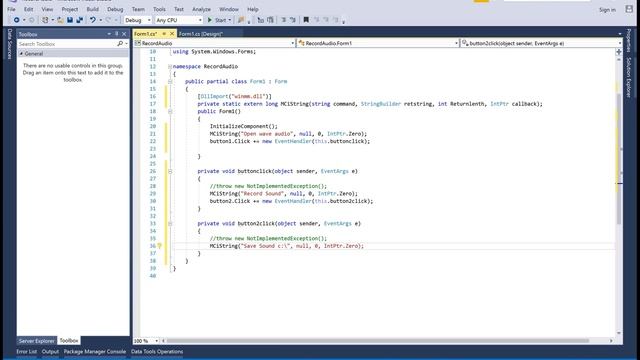Open the Data Sources side tab
This screenshot has height=360, width=640.
pyautogui.click(x=10, y=44)
